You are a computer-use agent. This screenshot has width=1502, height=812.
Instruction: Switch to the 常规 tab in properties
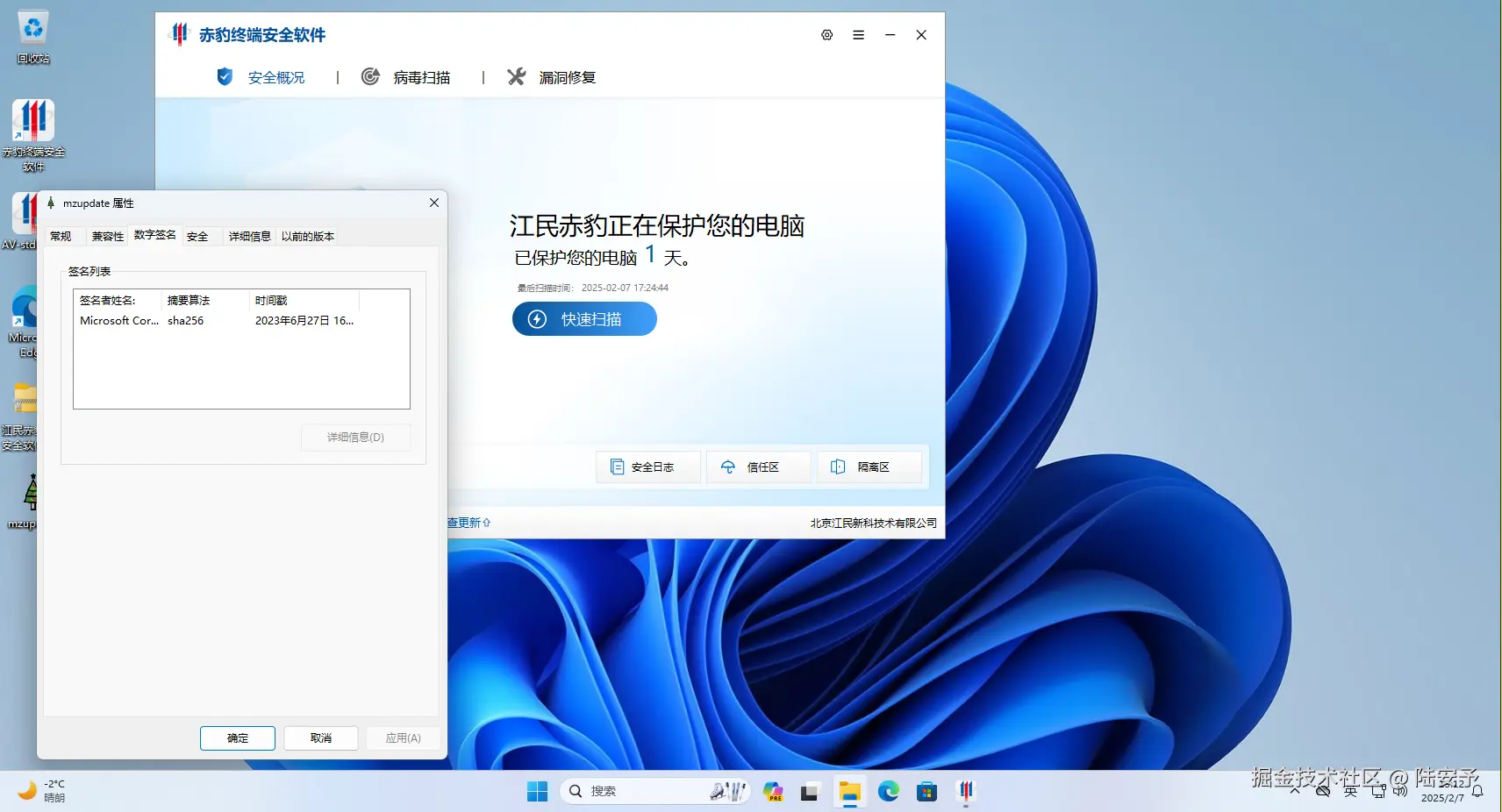pos(61,236)
